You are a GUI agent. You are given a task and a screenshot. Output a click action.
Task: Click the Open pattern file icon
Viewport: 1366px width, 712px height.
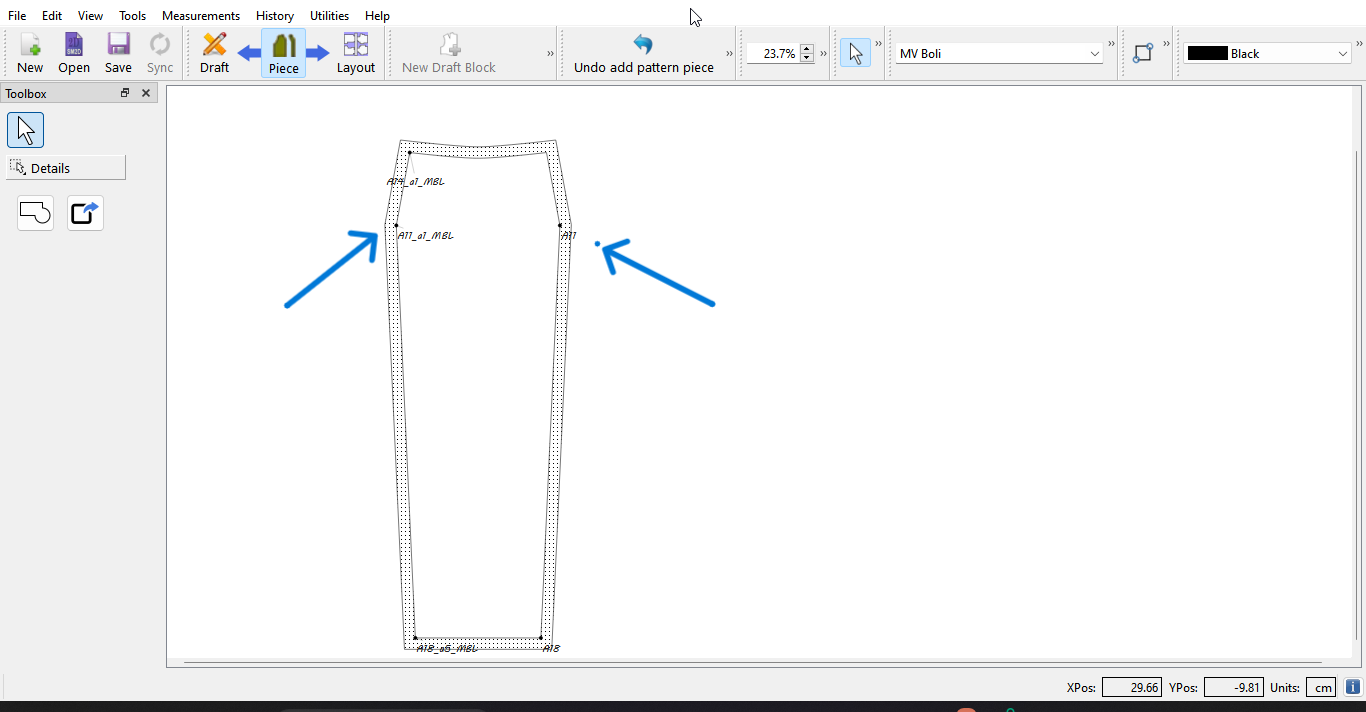pos(74,53)
